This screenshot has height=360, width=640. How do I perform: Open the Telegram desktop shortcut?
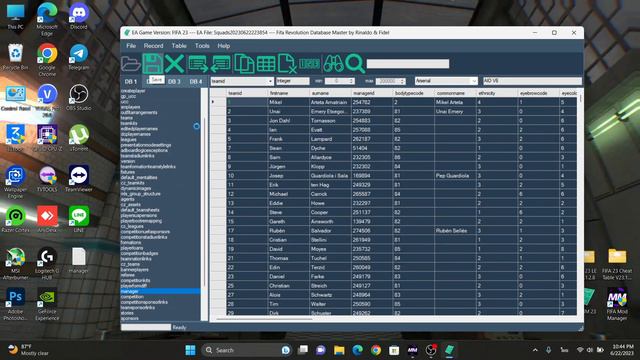tap(79, 57)
